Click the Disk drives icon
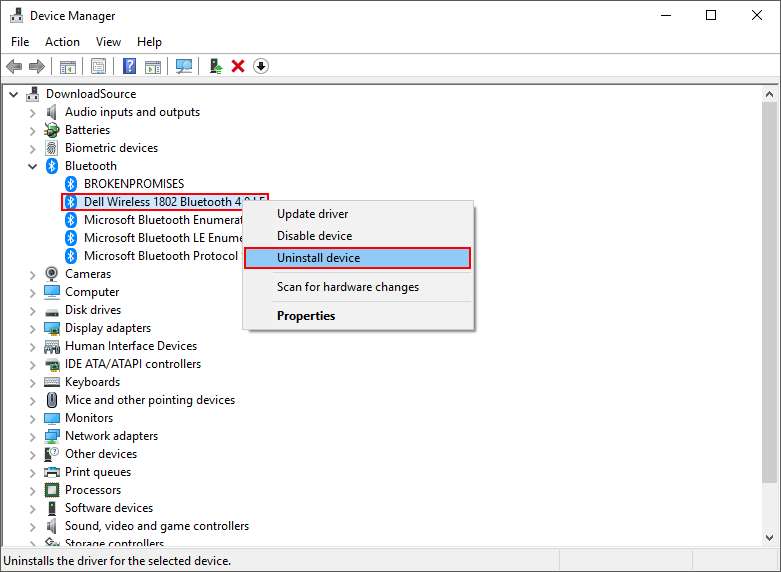The image size is (781, 572). (x=52, y=312)
